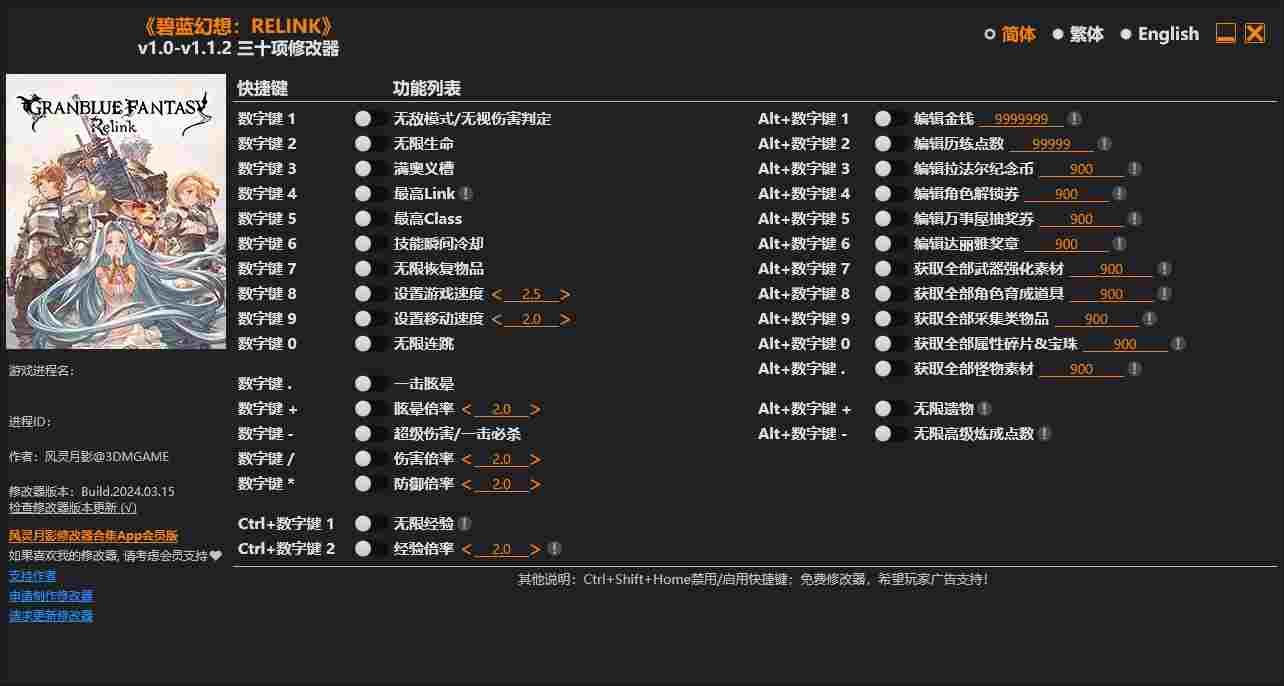Click the info icon beside 无限遗物

pos(985,409)
